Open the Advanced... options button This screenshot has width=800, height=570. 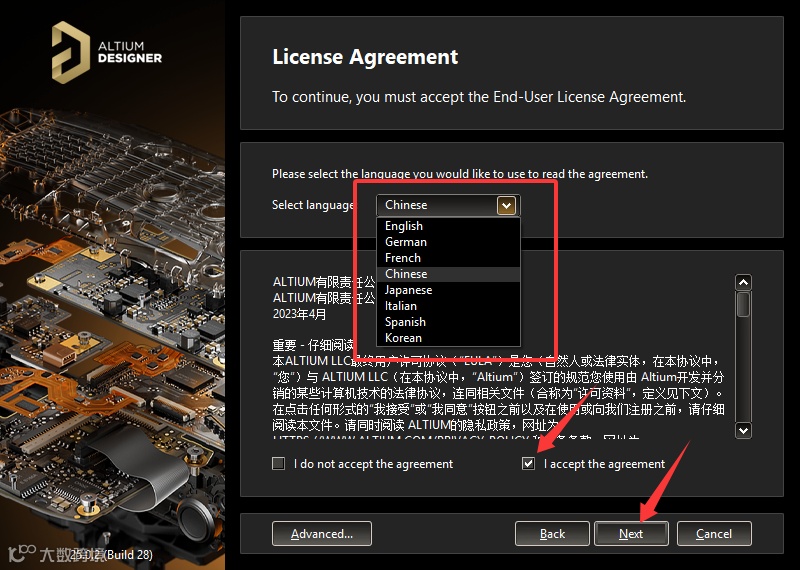[x=322, y=534]
